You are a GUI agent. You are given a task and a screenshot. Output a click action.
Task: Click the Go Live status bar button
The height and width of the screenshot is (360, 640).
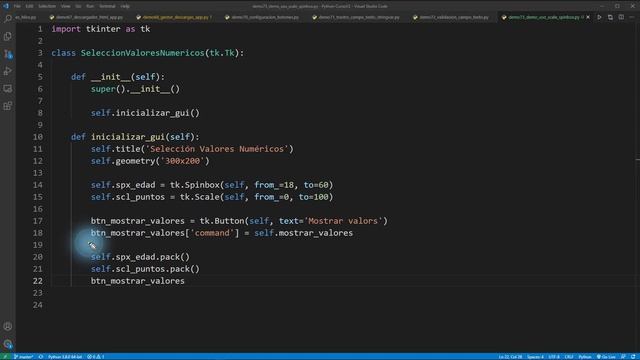click(606, 357)
